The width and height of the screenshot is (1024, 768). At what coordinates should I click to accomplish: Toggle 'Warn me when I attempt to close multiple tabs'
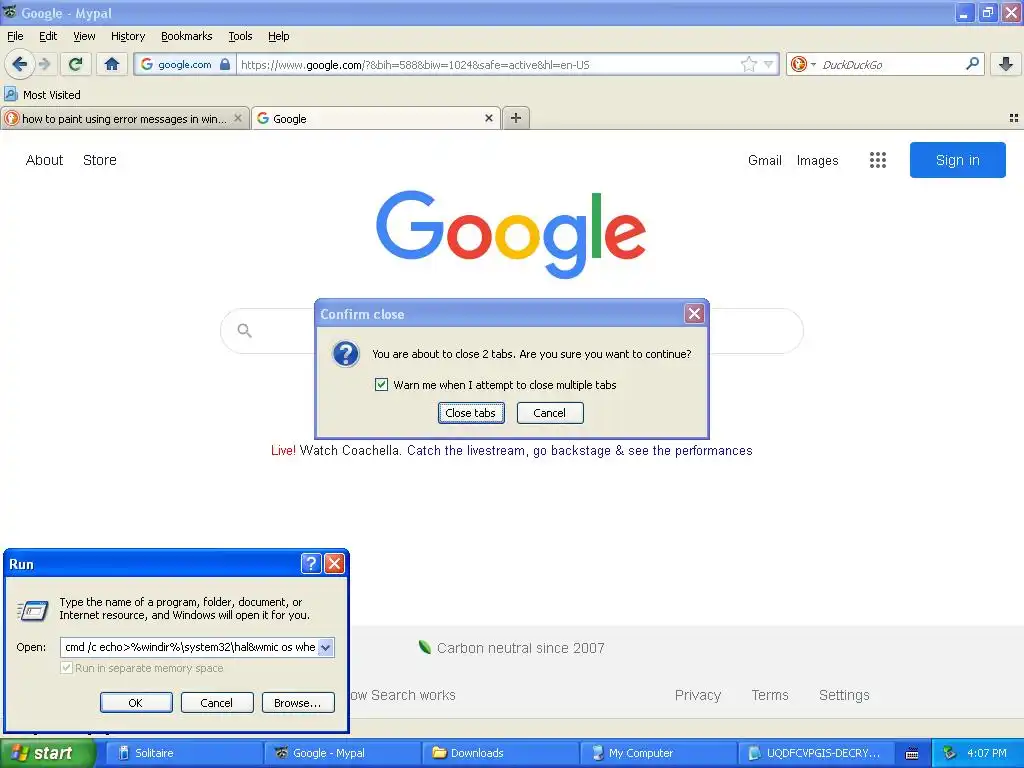click(381, 385)
